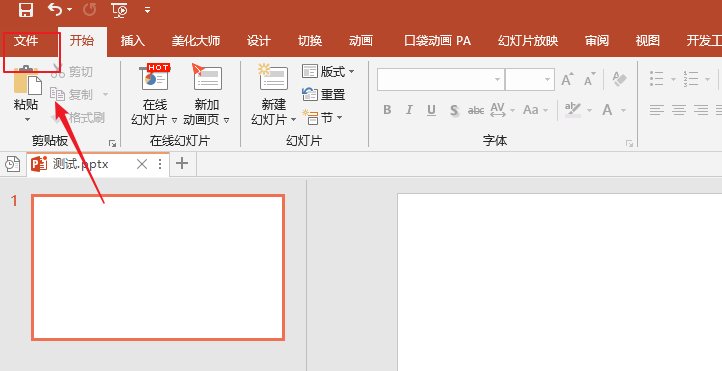The image size is (722, 371).
Task: Start slideshow from quick access toolbar
Action: click(119, 10)
